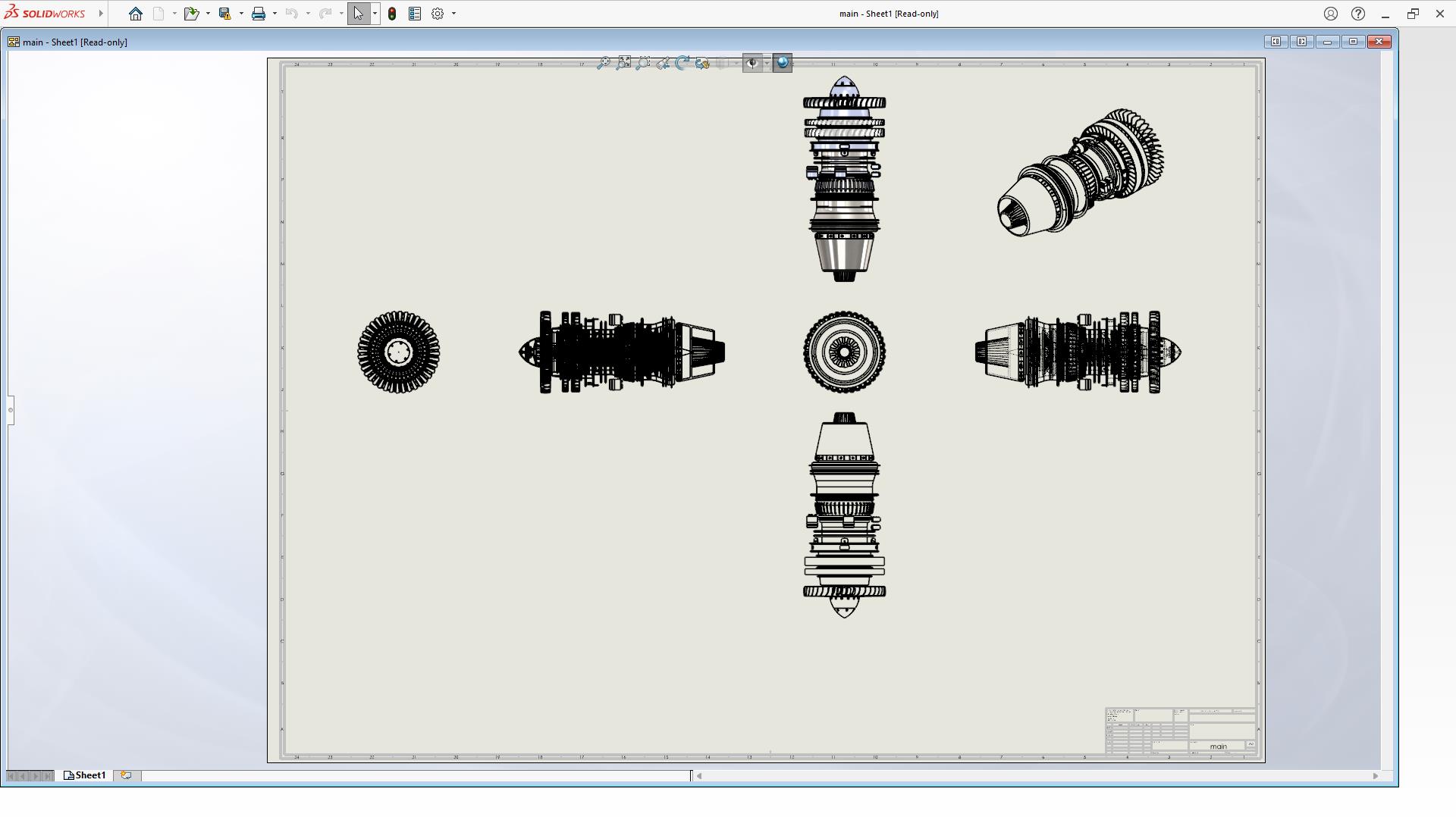Open the Options gear dropdown arrow
This screenshot has height=817, width=1456.
(x=454, y=14)
